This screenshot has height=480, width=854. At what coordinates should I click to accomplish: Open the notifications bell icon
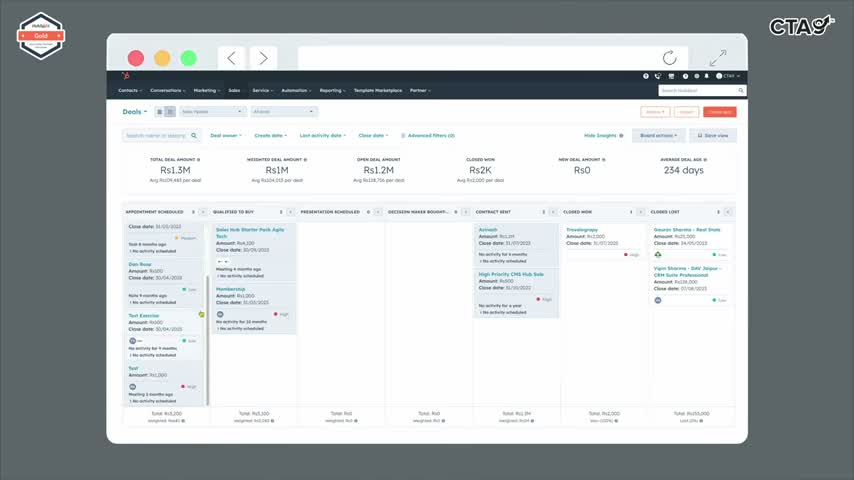point(707,76)
